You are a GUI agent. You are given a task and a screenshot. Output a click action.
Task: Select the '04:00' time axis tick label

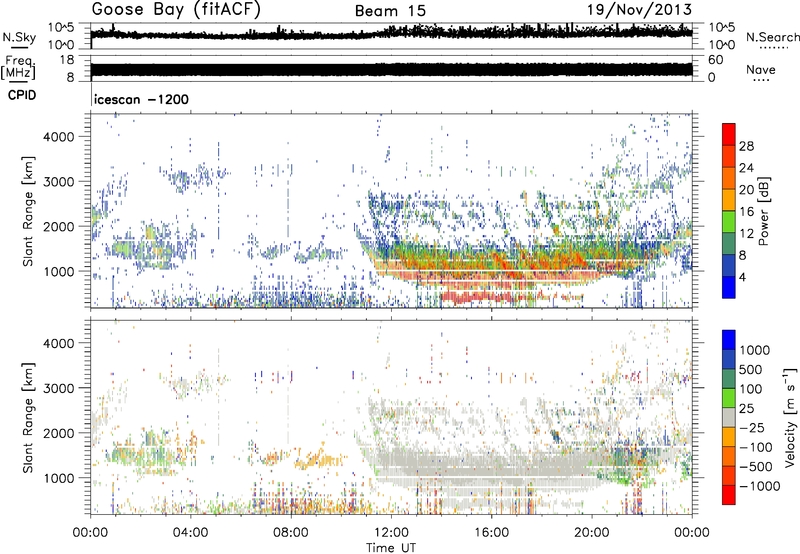tap(191, 533)
